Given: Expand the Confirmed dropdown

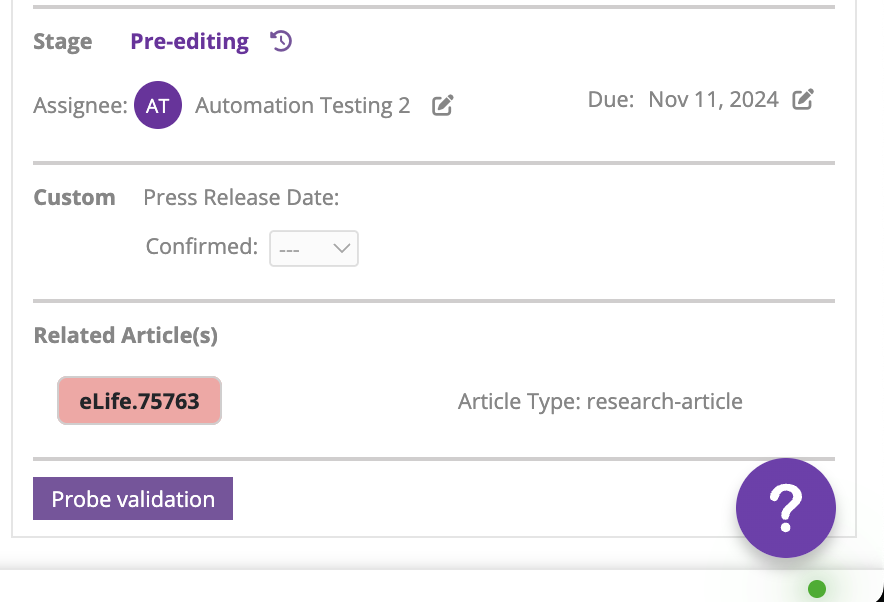Looking at the screenshot, I should coord(314,249).
